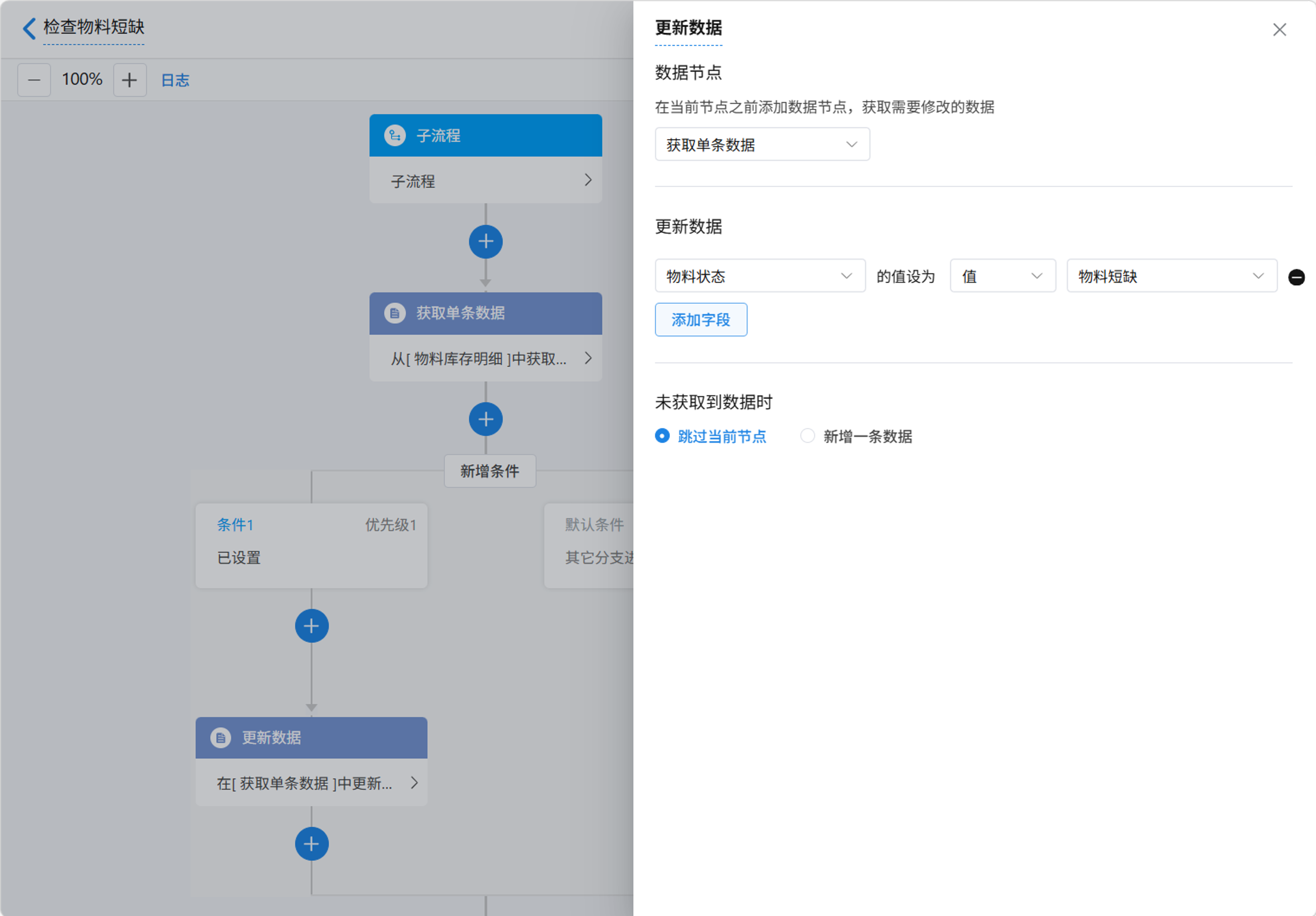Screen dimensions: 1316x916
Task: Click the plus node under 条件1
Action: [x=311, y=625]
